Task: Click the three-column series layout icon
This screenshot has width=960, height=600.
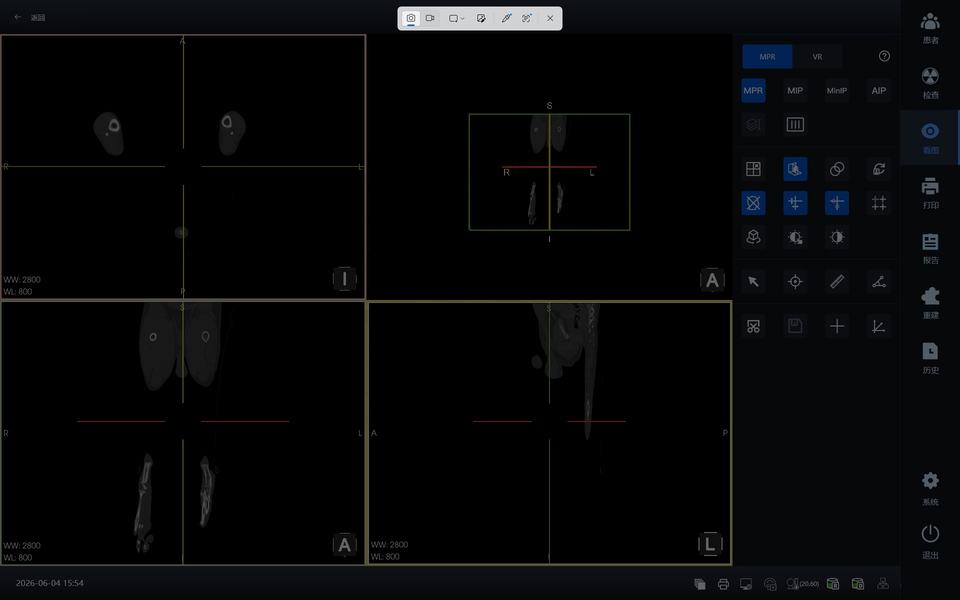Action: coord(795,125)
